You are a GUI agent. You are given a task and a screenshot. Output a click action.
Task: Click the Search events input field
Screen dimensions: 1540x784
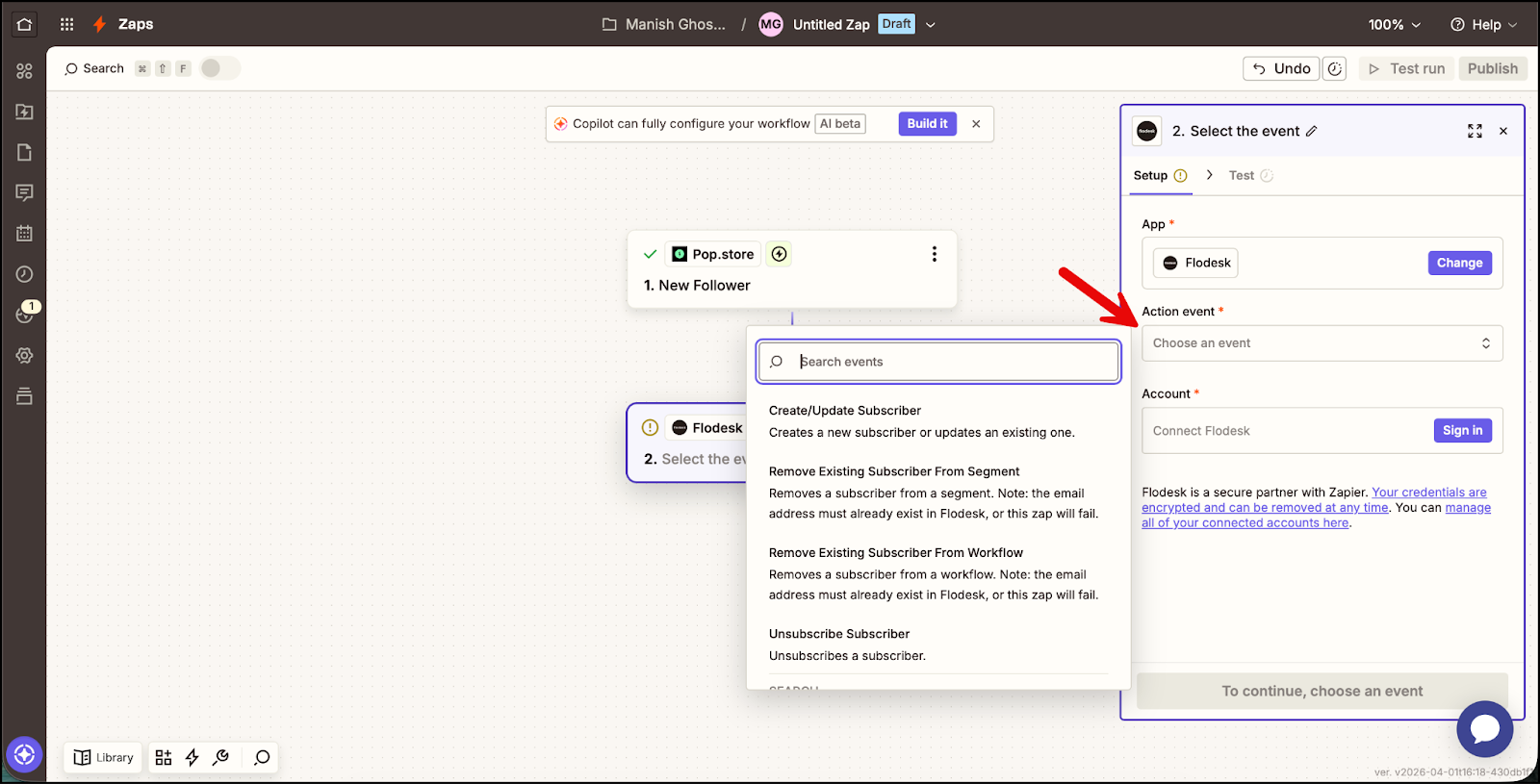pyautogui.click(x=953, y=362)
